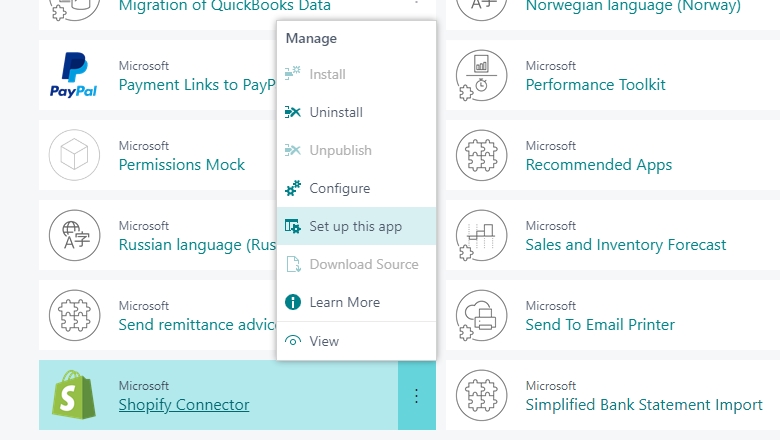The image size is (780, 440).
Task: Open Send To Email Printer link
Action: (x=600, y=325)
